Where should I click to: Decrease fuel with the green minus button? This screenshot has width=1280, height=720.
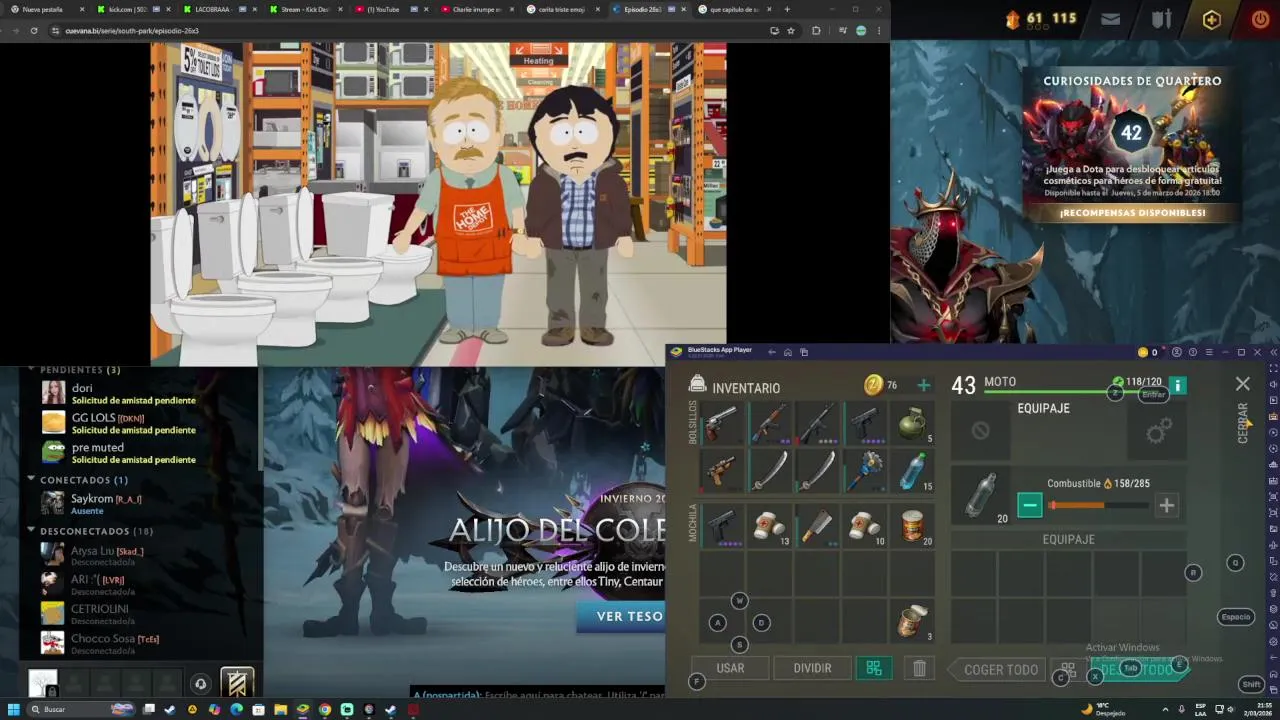point(1029,506)
